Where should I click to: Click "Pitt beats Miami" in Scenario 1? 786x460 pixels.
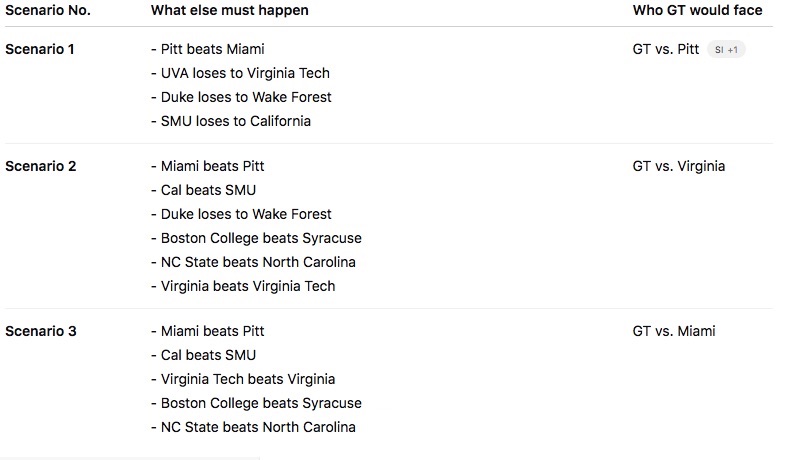212,49
